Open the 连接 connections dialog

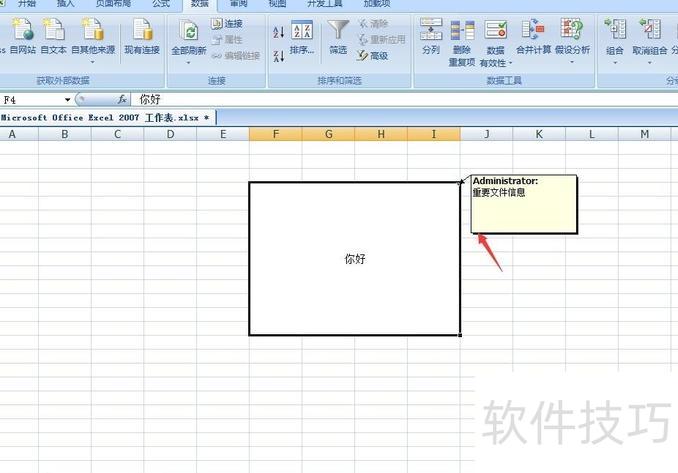click(x=227, y=23)
